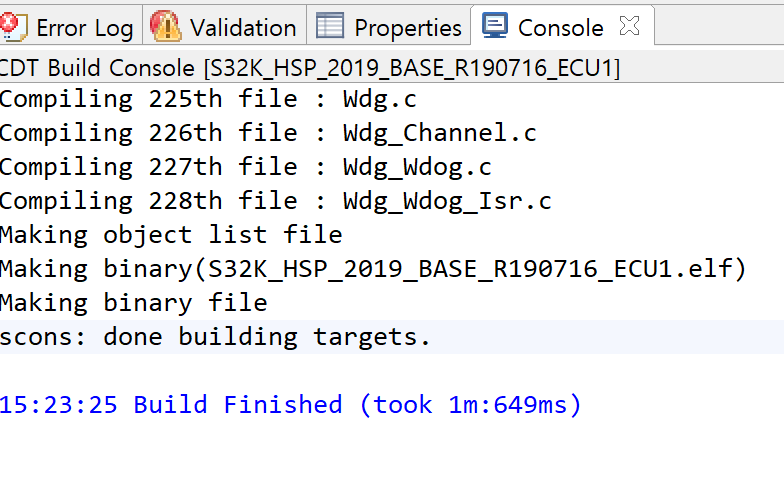Viewport: 784px width, 488px height.
Task: Click the Wdg_Wdog_Isr.c compile line
Action: point(275,201)
